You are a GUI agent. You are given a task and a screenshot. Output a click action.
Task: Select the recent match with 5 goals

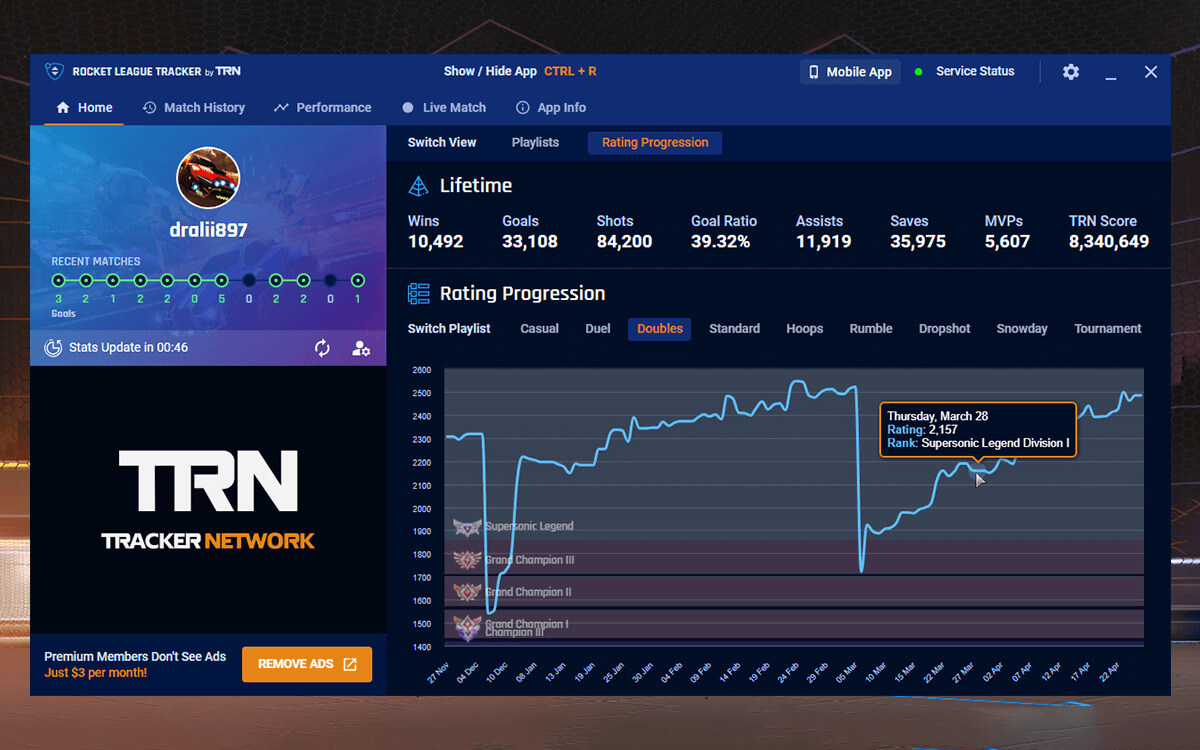[222, 281]
